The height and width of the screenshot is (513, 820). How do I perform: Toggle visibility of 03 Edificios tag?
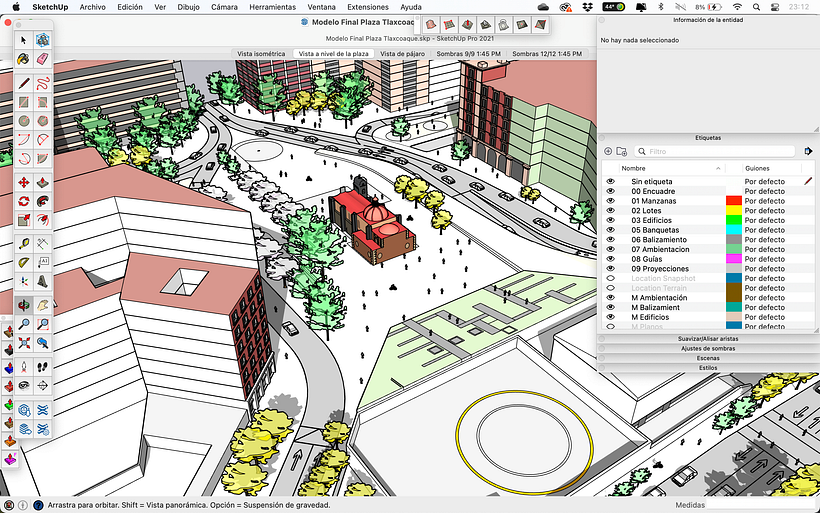(610, 220)
